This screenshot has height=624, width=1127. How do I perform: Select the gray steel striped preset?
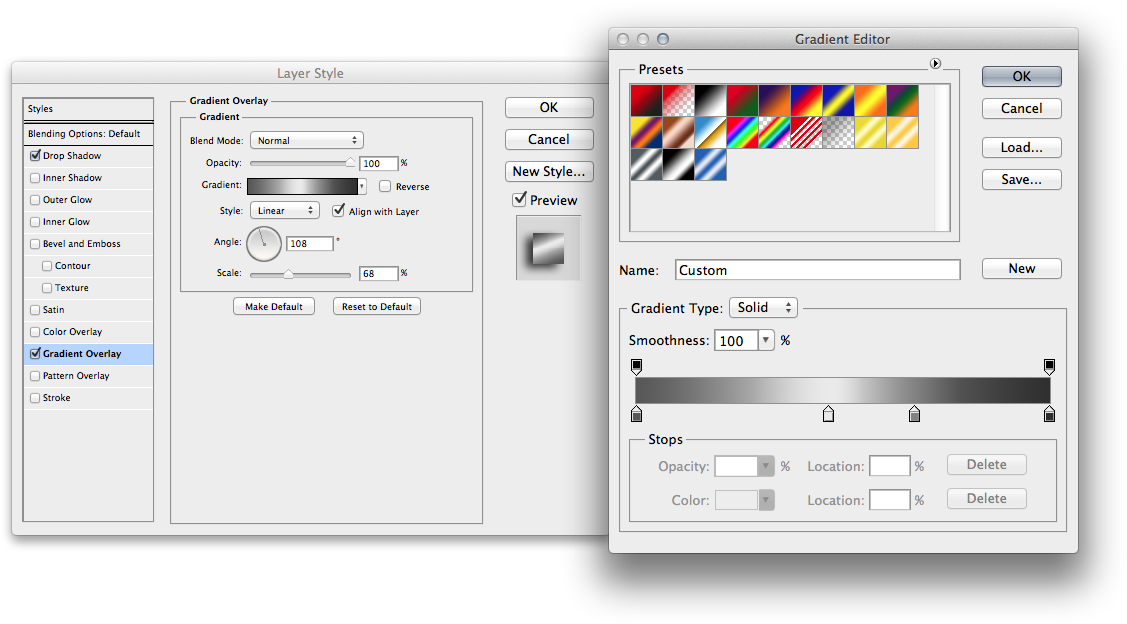point(646,165)
